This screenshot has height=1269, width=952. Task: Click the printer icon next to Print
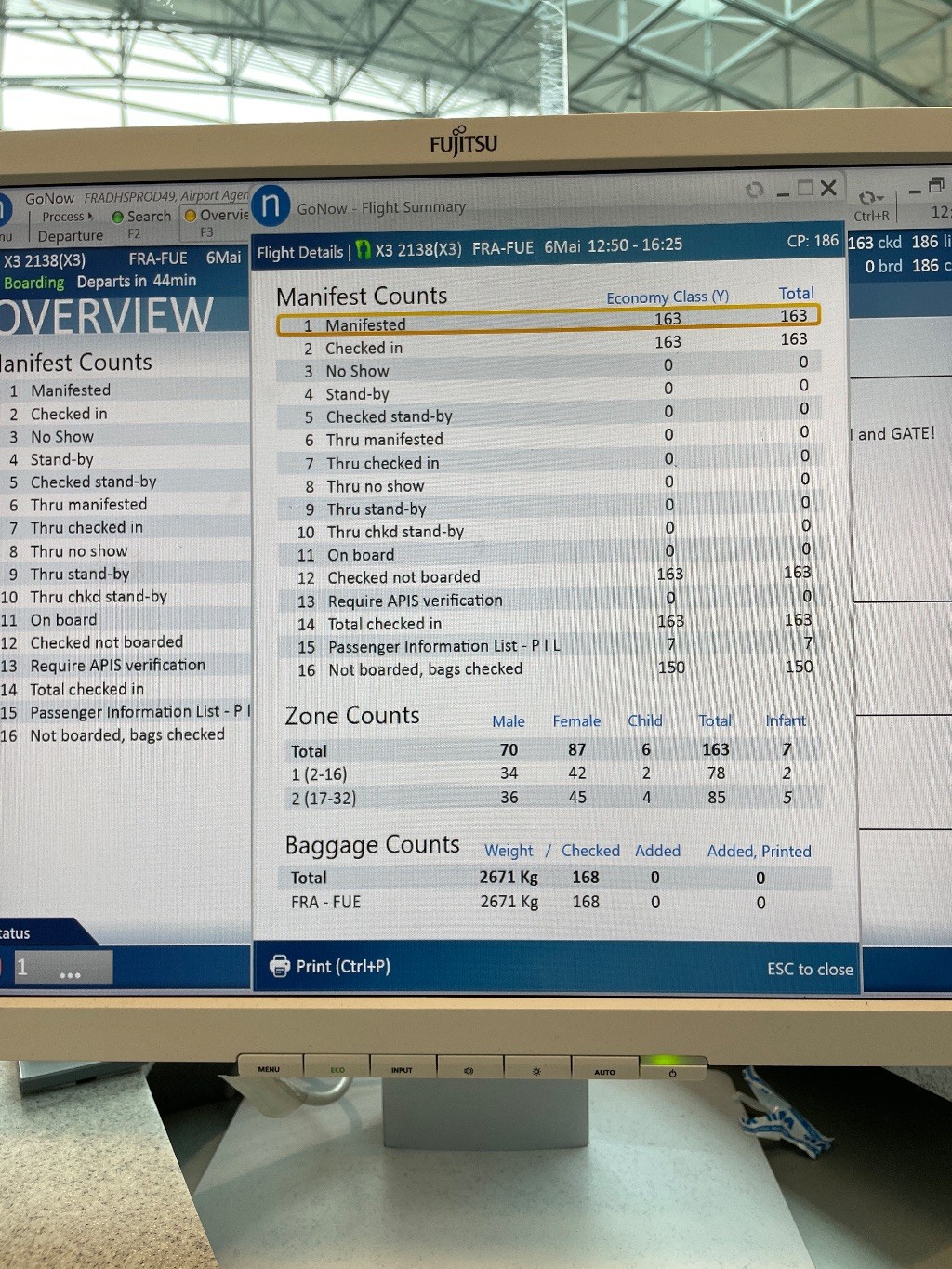[279, 966]
